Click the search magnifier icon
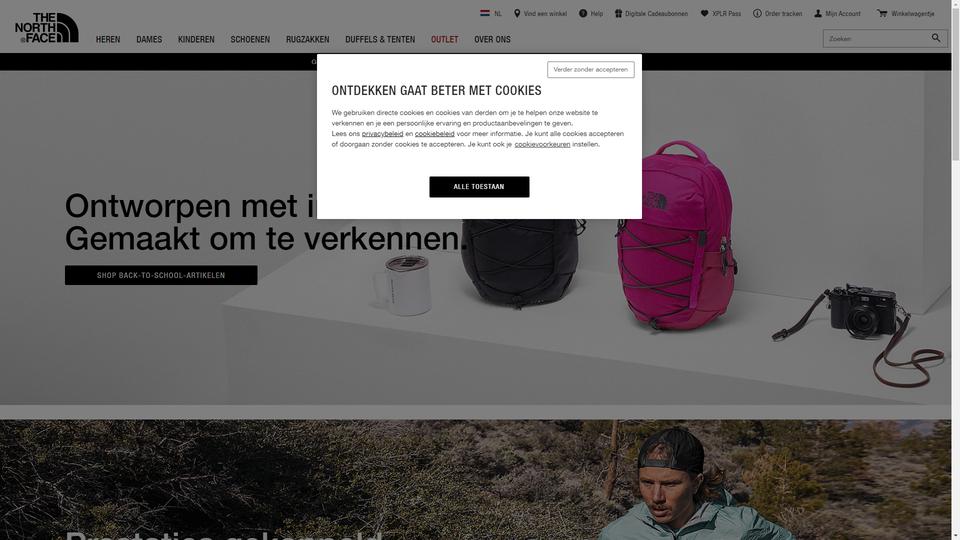 tap(936, 38)
